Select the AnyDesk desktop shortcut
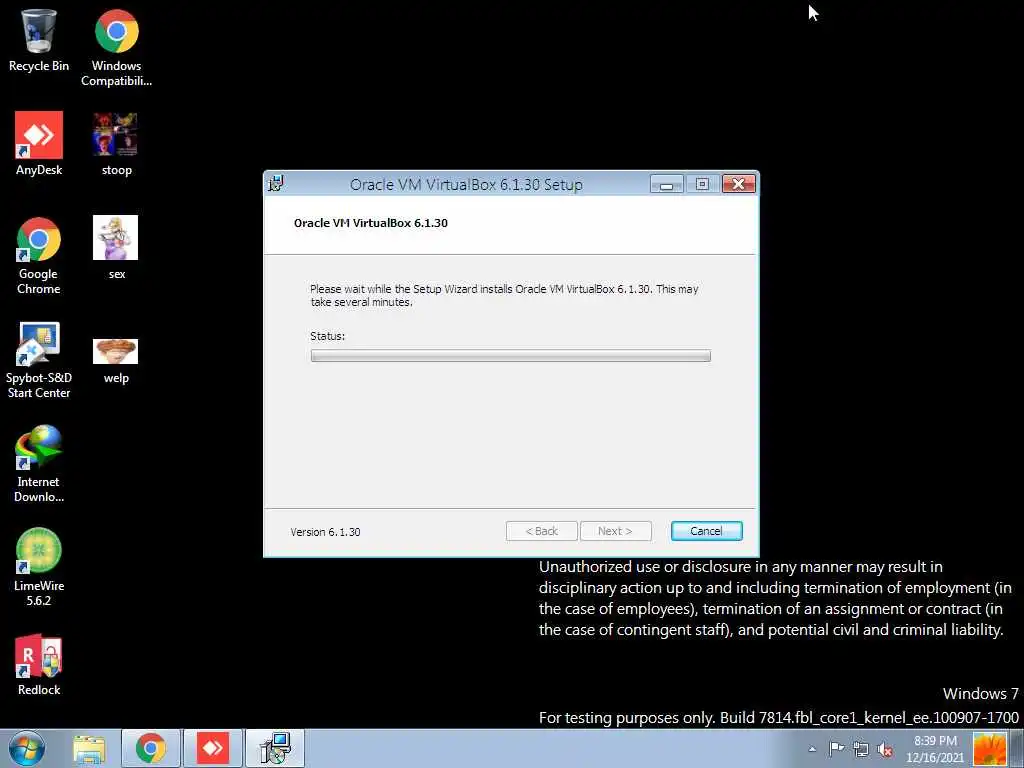 [39, 144]
